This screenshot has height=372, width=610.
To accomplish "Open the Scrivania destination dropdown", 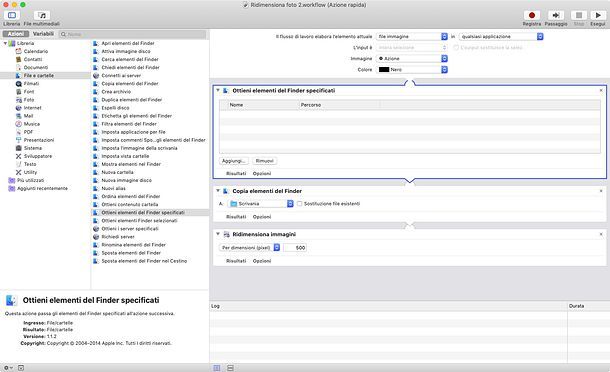I will pyautogui.click(x=261, y=204).
